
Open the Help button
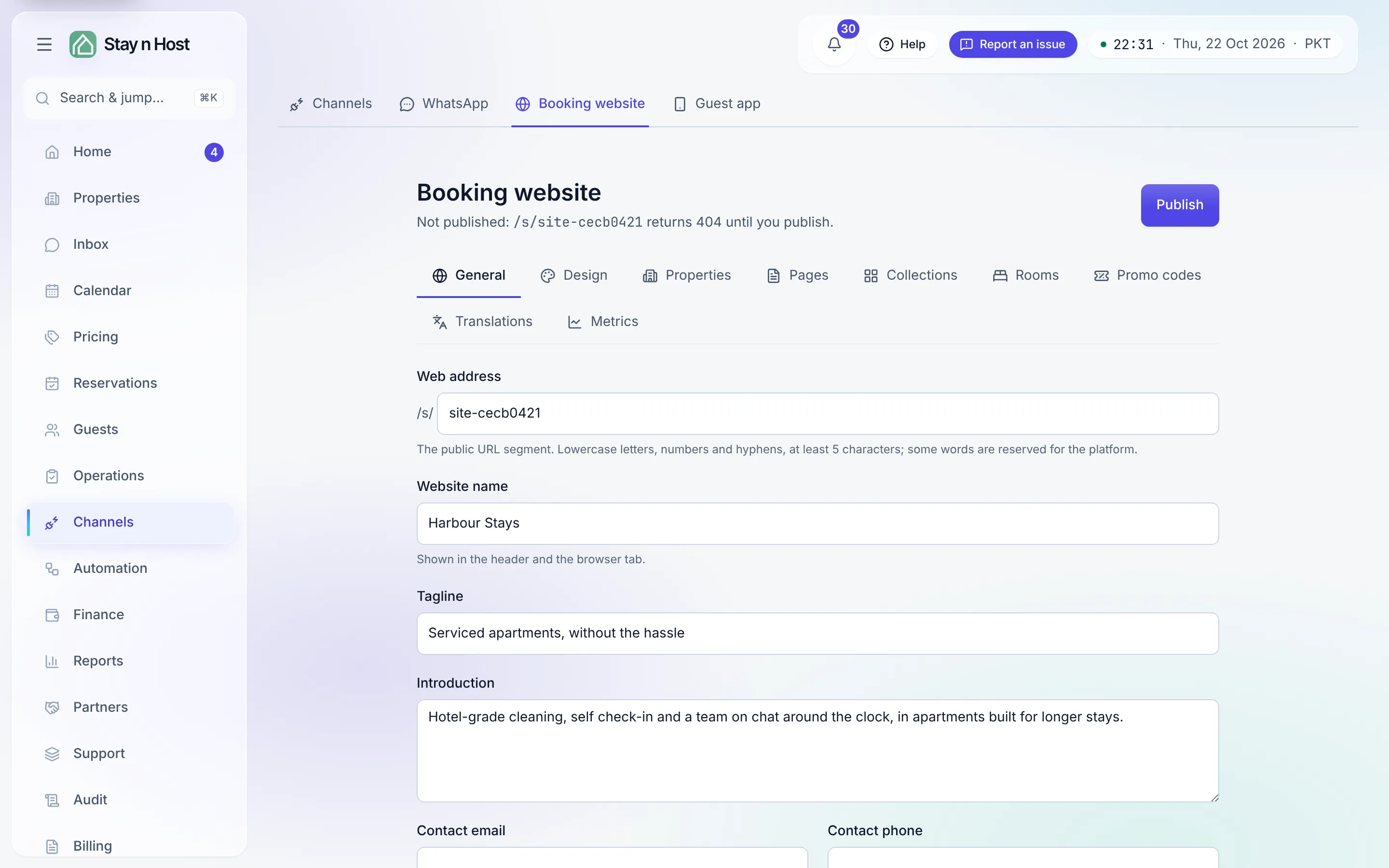coord(902,44)
